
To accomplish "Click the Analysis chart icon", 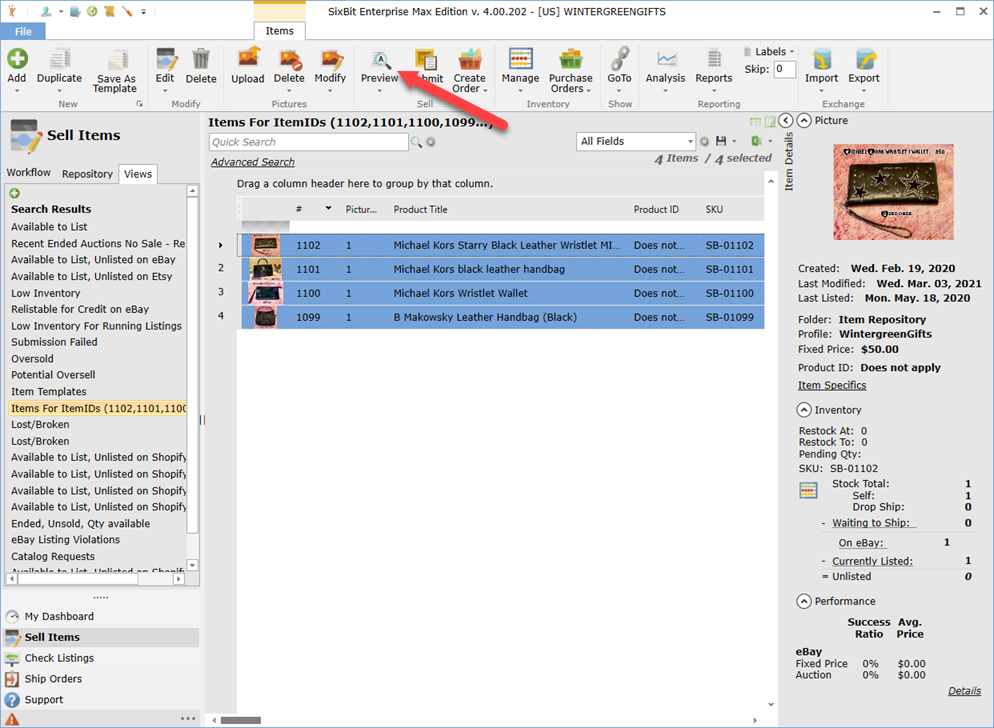I will [665, 60].
